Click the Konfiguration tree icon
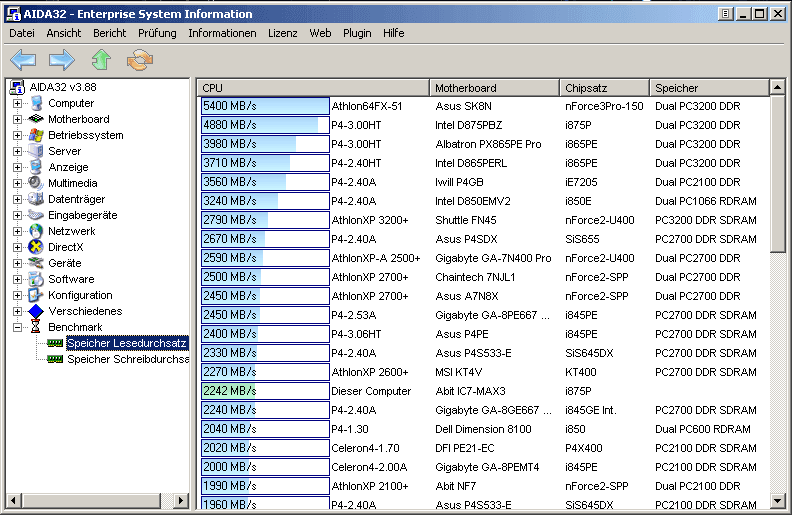Screen dimensions: 792x515 click(x=36, y=295)
